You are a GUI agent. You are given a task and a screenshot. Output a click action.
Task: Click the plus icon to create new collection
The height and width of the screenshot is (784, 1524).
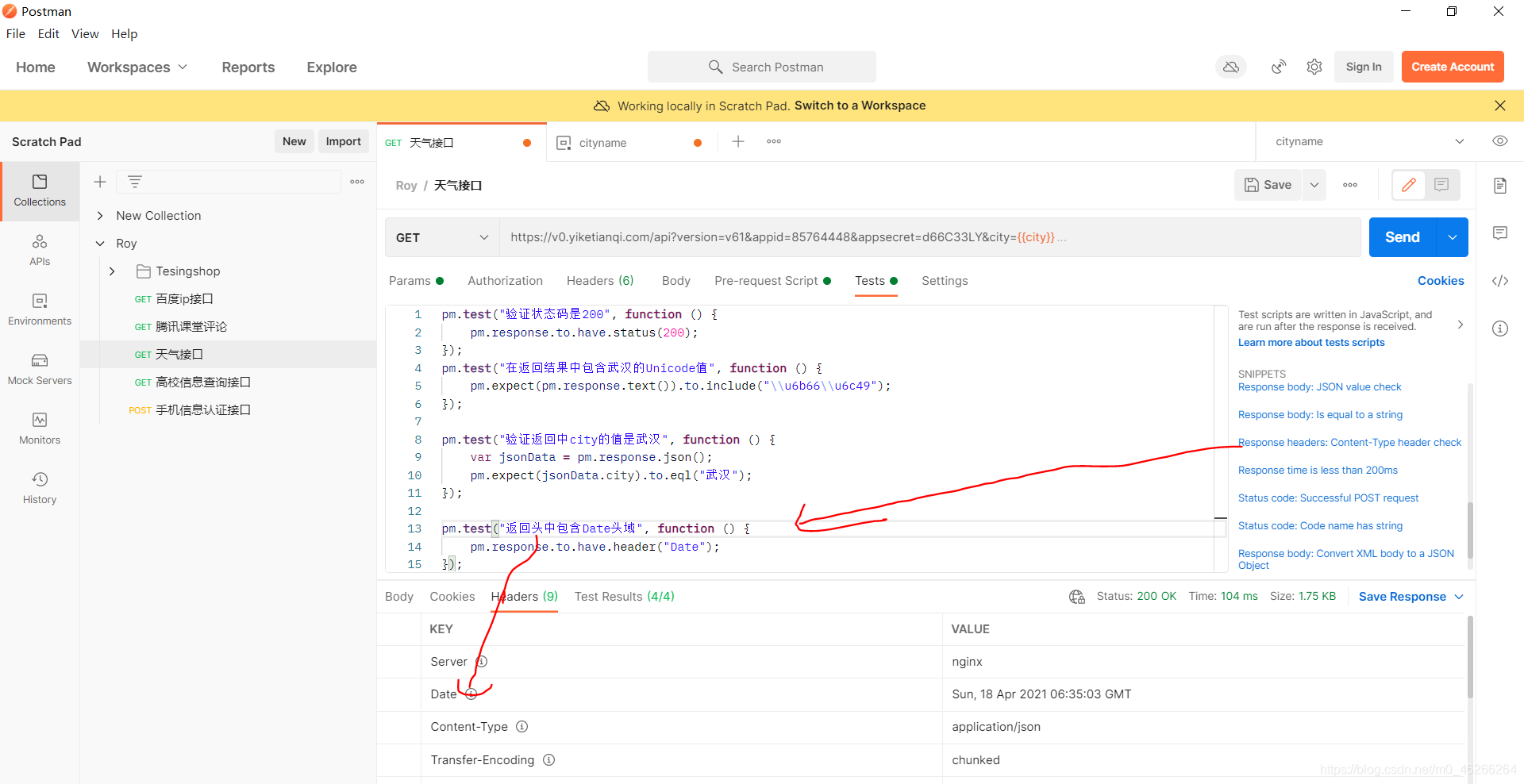click(100, 182)
